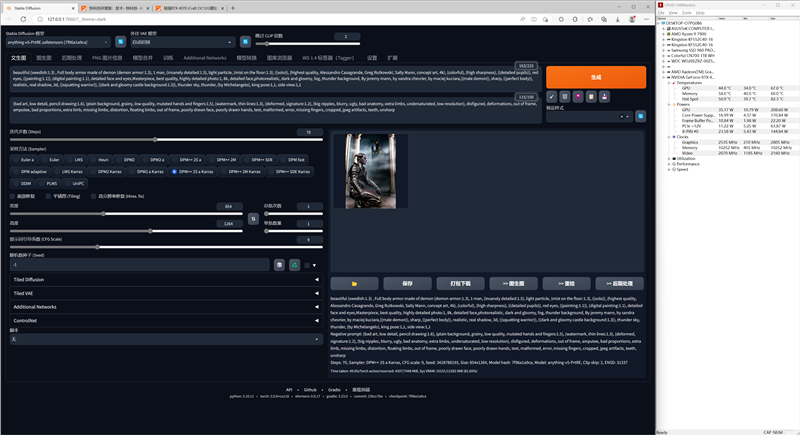Switch to Additional Networks tab

tap(205, 58)
